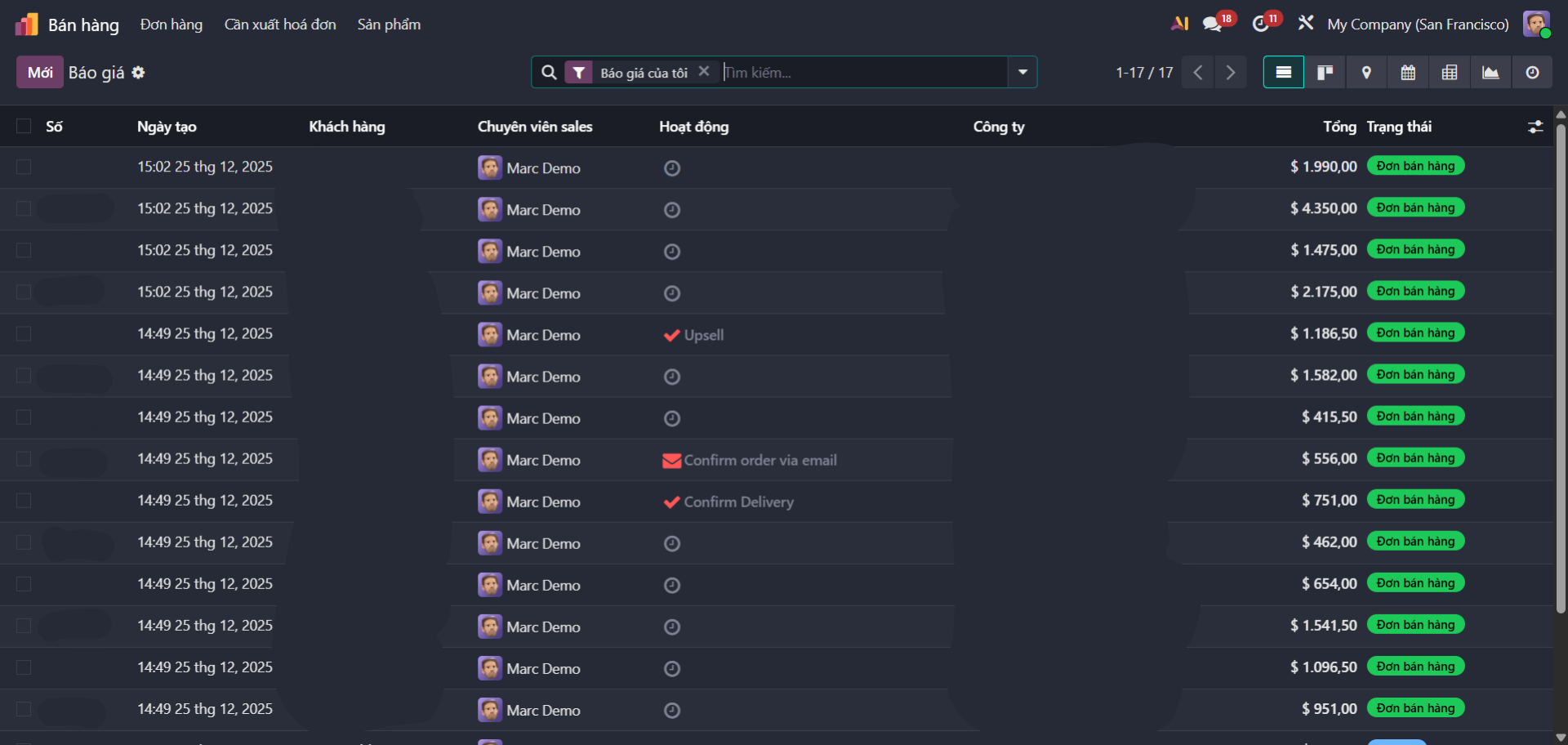Open optional columns adjustment menu
Image resolution: width=1568 pixels, height=745 pixels.
1535,127
